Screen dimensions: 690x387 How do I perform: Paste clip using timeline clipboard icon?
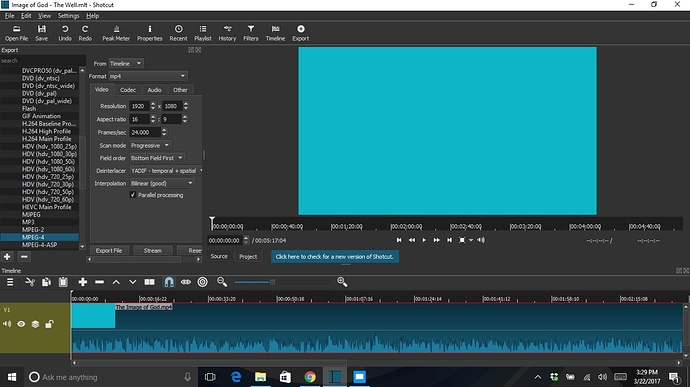pyautogui.click(x=63, y=282)
